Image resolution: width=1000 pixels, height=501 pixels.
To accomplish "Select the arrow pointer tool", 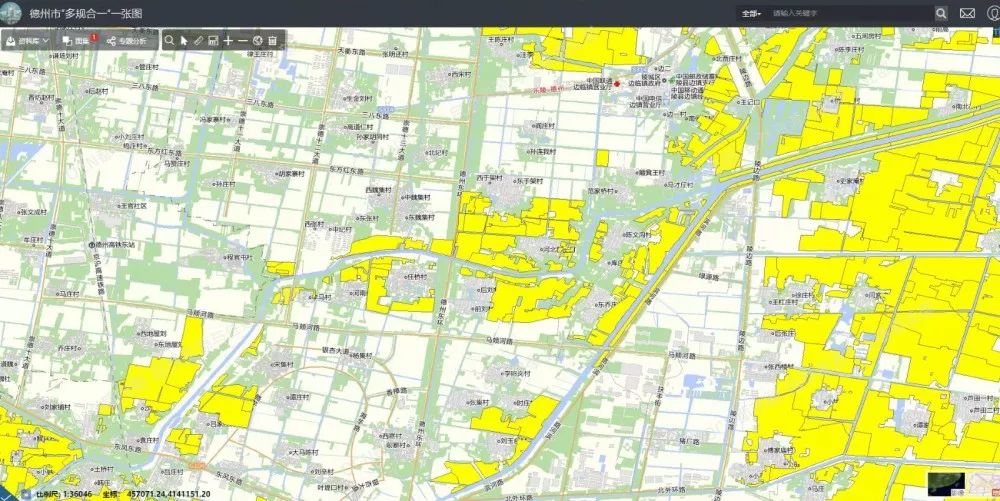I will (x=184, y=41).
